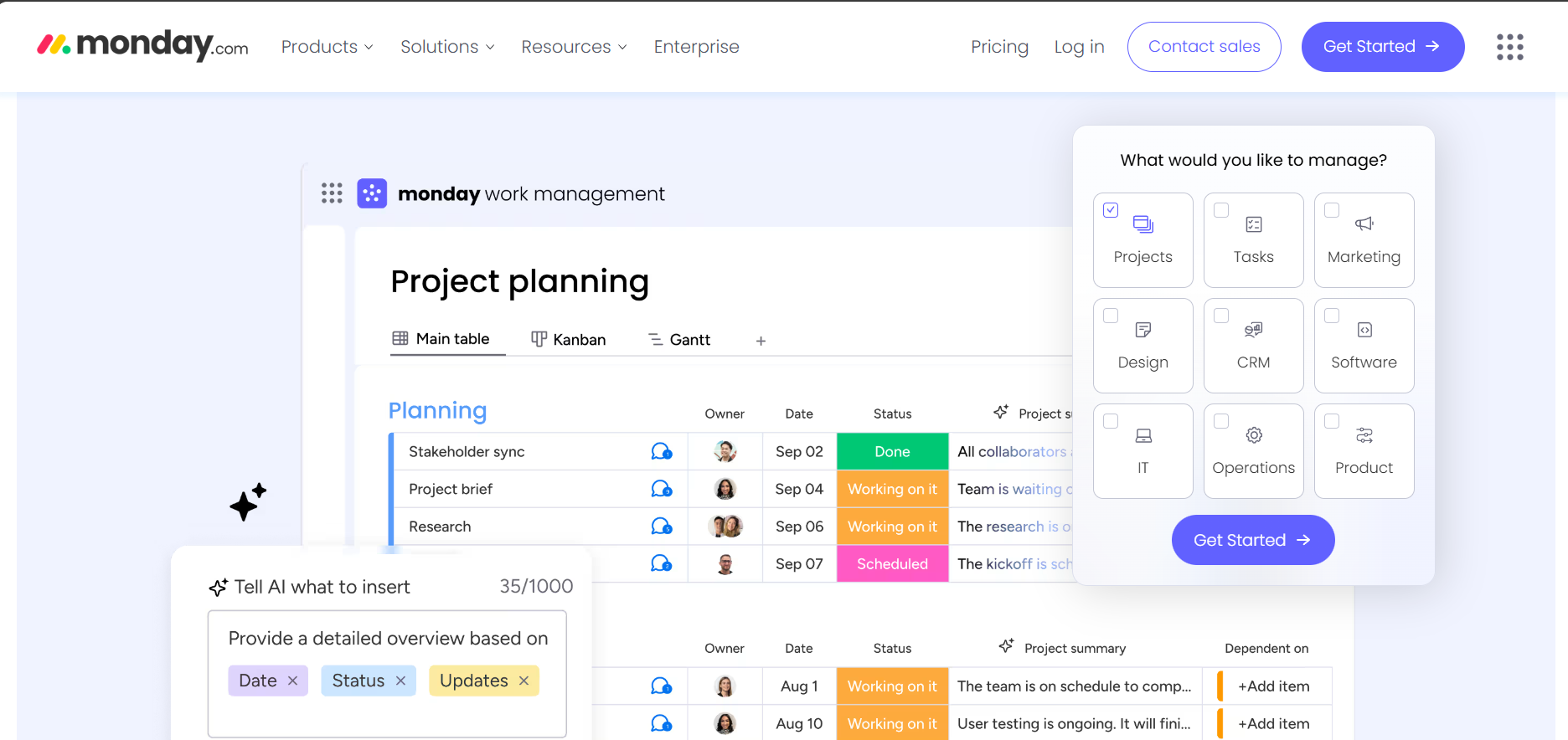Screen dimensions: 1568x740
Task: Switch to the Kanban tab
Action: [568, 339]
